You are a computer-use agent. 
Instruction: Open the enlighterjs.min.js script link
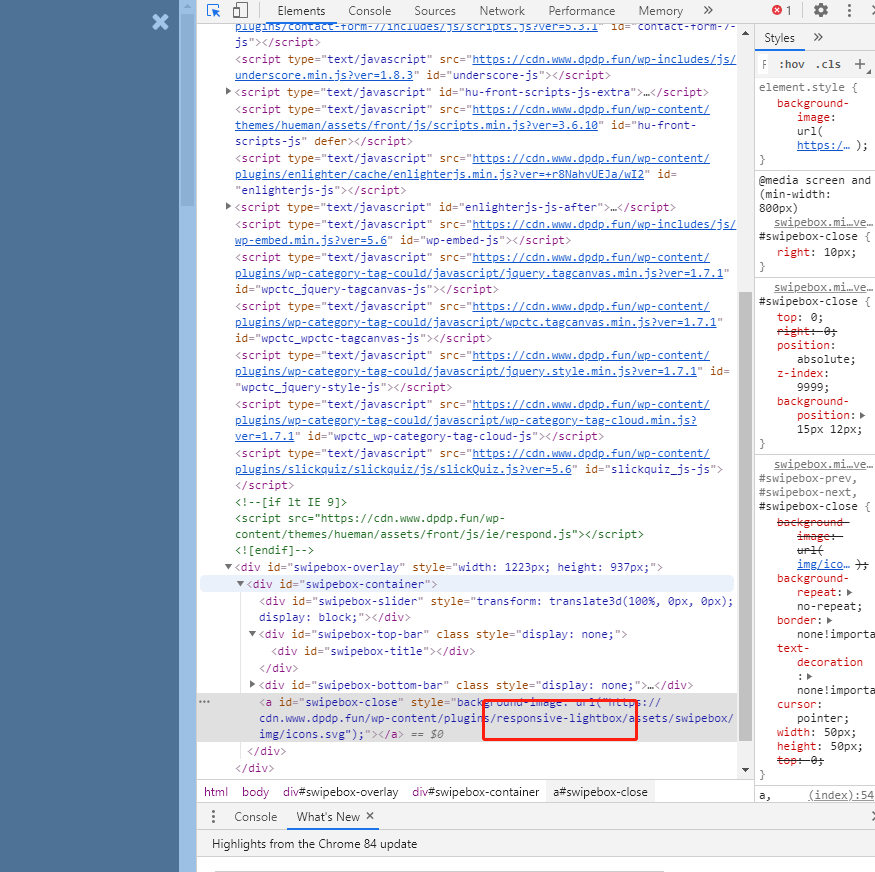[x=472, y=166]
